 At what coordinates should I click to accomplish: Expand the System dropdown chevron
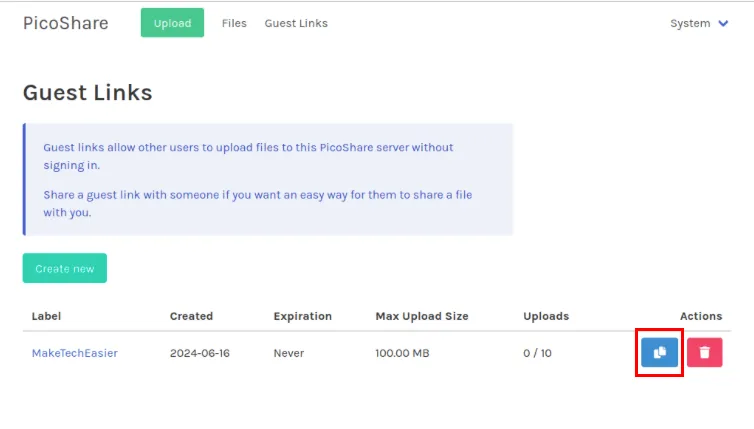(x=723, y=23)
